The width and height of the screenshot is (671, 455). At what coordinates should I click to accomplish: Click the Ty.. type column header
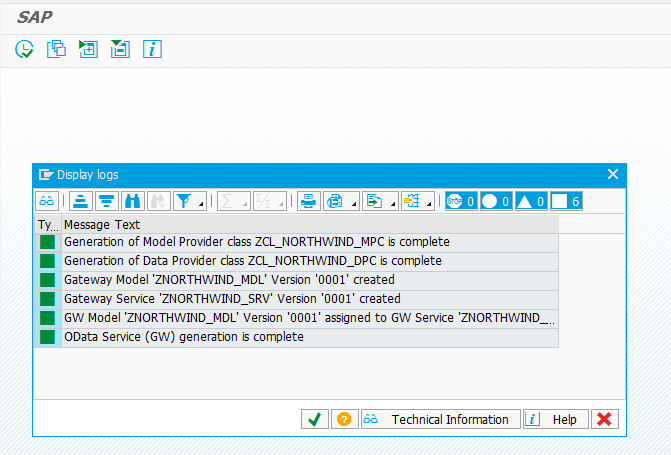click(x=48, y=225)
